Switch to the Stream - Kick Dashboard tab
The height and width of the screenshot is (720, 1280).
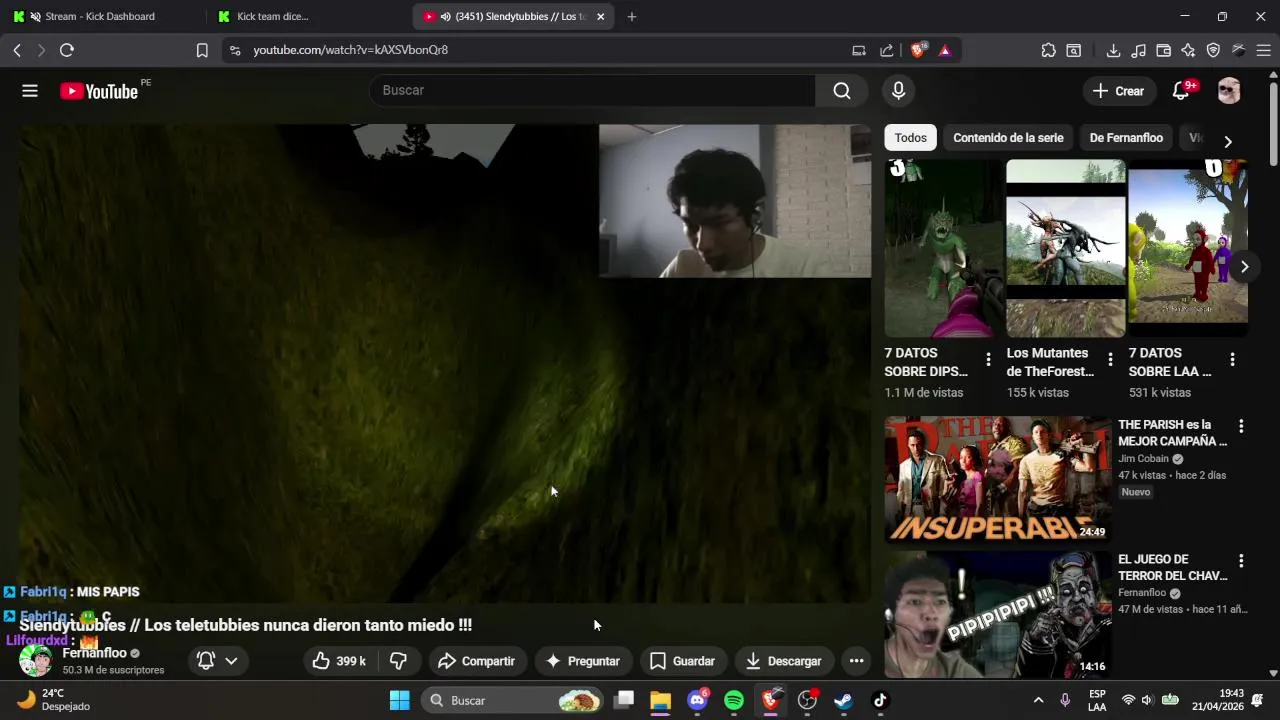click(100, 16)
